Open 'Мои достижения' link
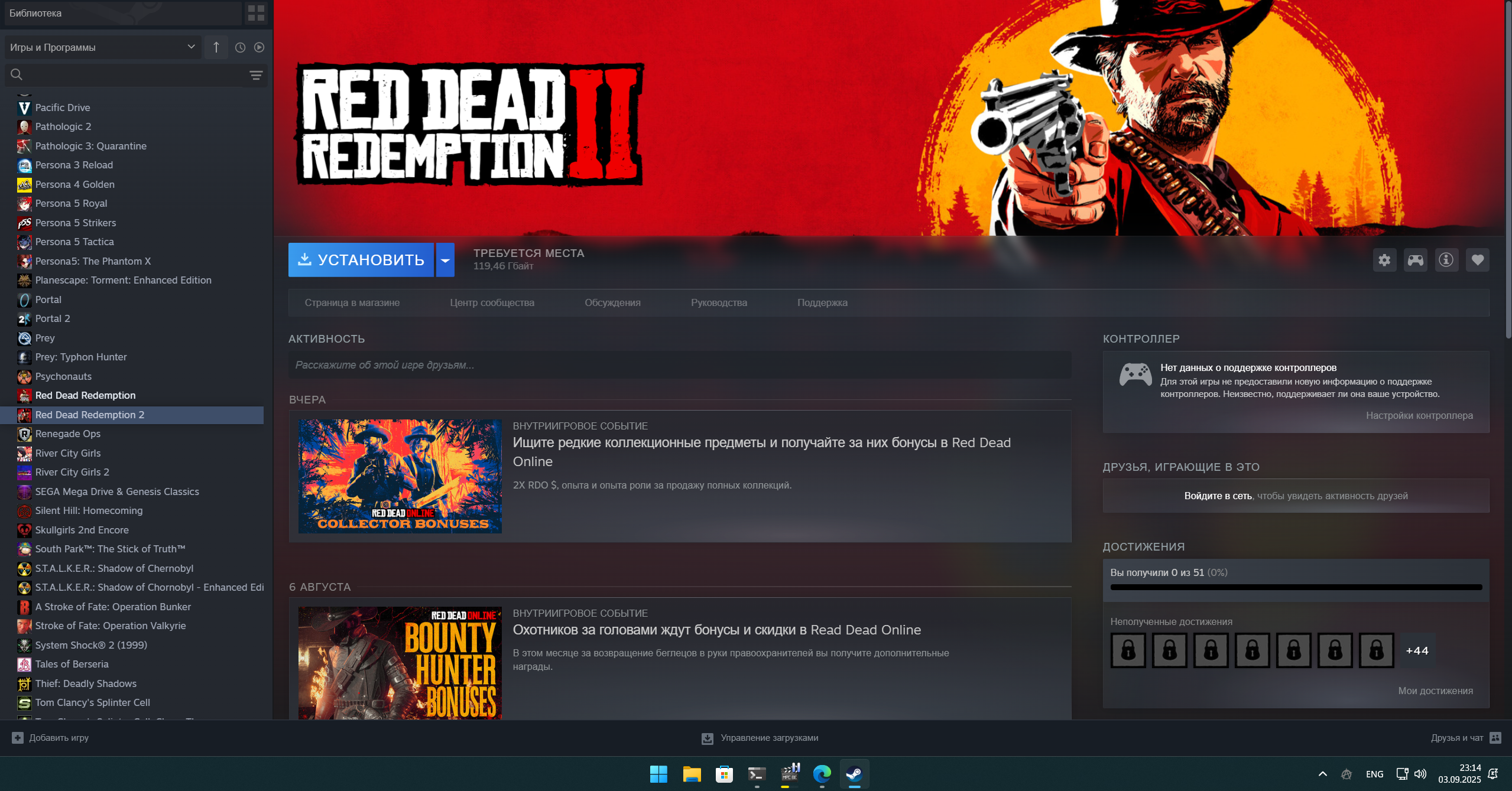Viewport: 1512px width, 791px height. (x=1435, y=691)
